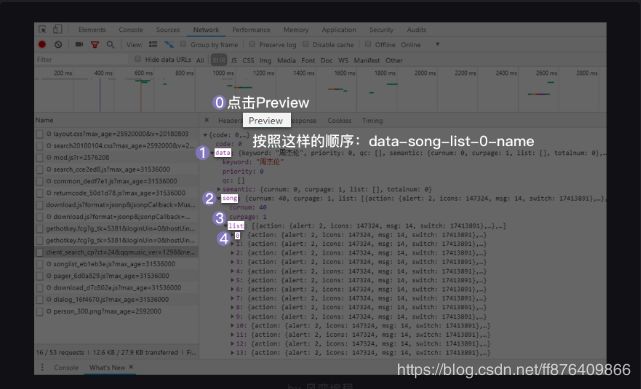Open the Online throttling dropdown arrow

(x=437, y=44)
